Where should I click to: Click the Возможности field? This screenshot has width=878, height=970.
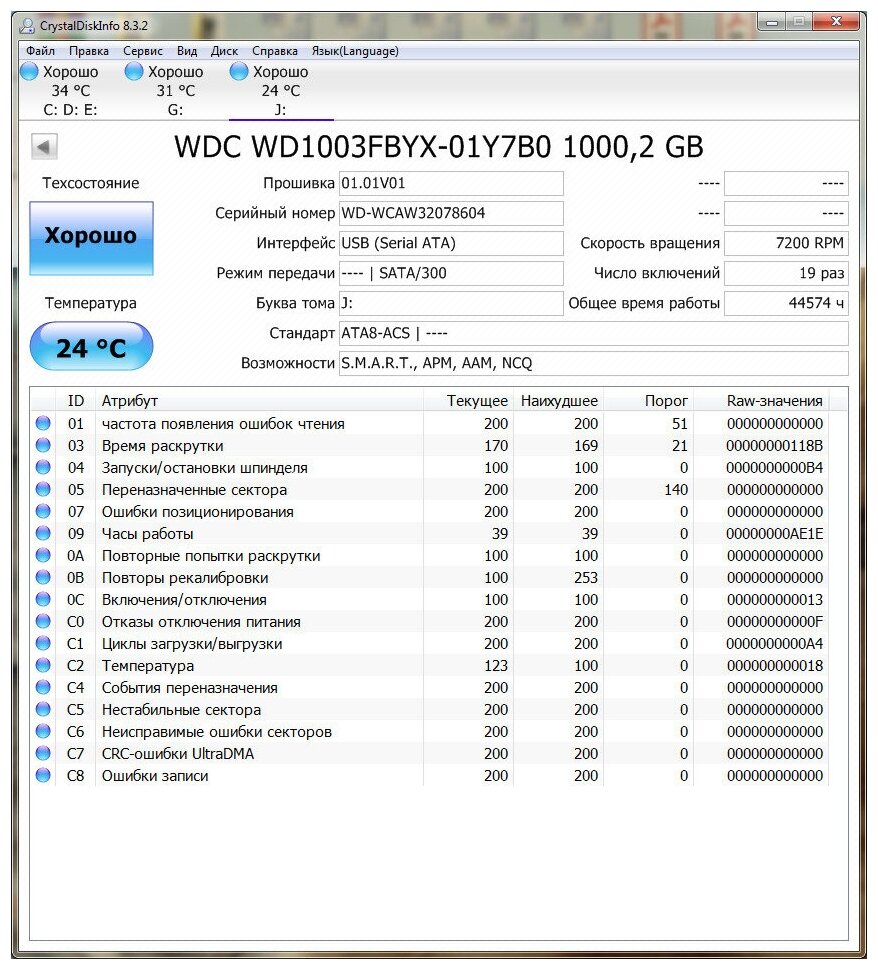click(593, 363)
